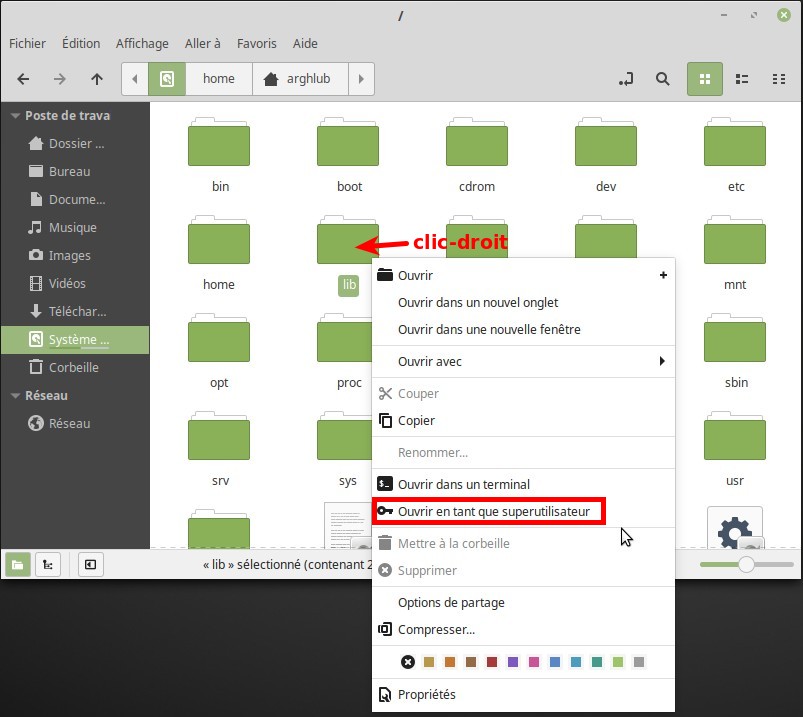
Task: Switch to icon grid view
Action: coord(704,79)
